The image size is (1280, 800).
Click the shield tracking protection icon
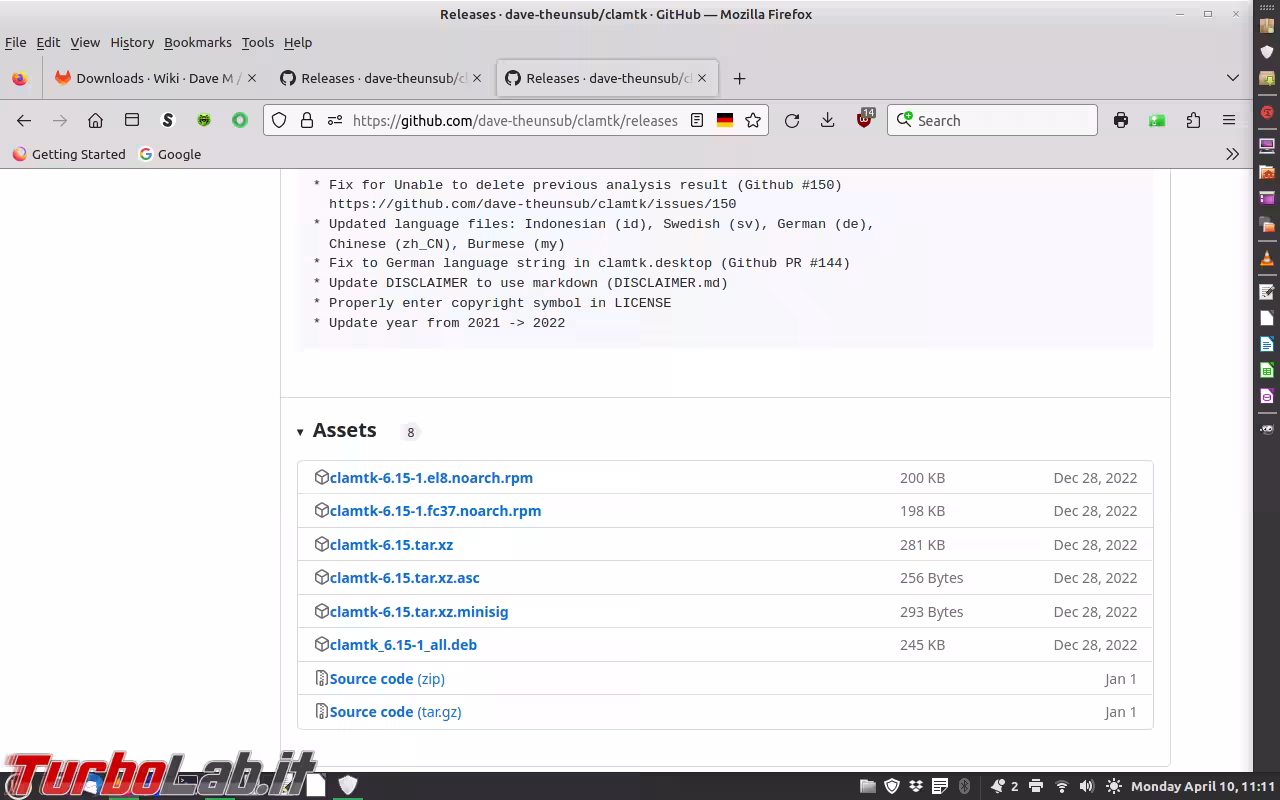(279, 120)
